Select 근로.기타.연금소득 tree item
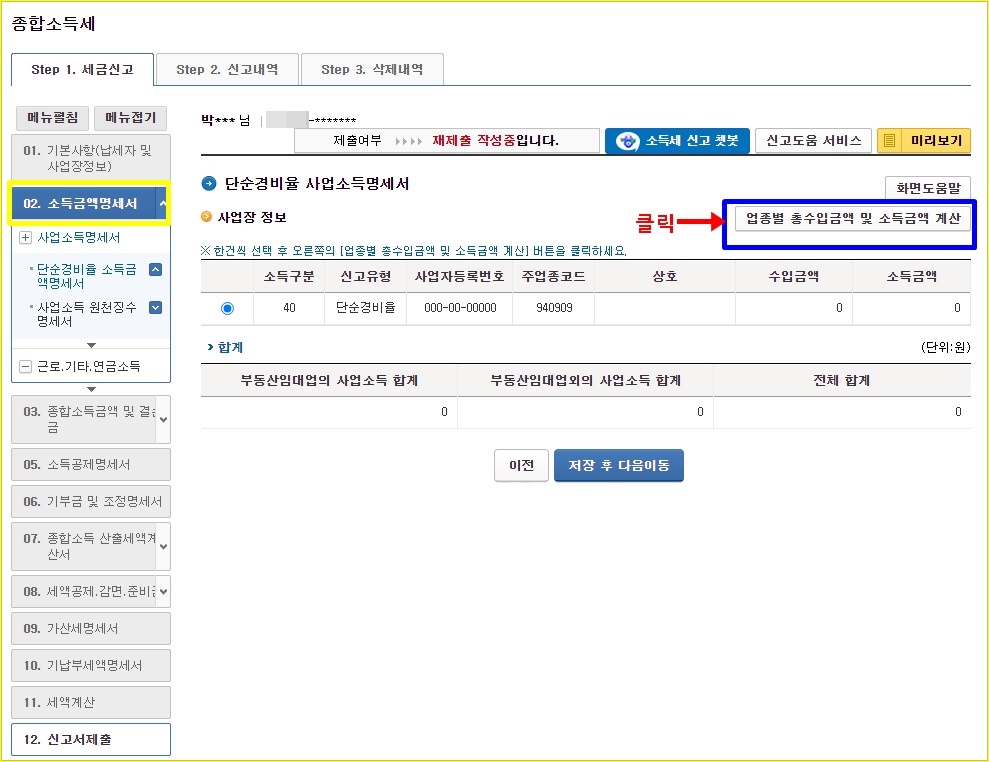 (x=89, y=366)
